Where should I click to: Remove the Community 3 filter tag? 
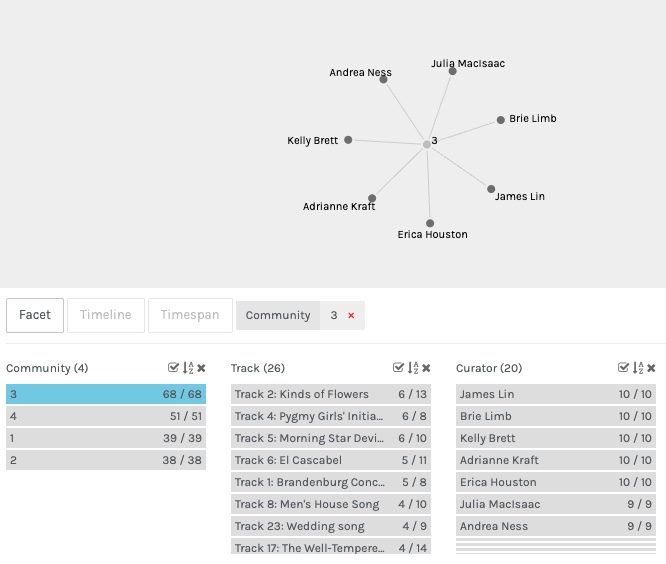[x=351, y=316]
